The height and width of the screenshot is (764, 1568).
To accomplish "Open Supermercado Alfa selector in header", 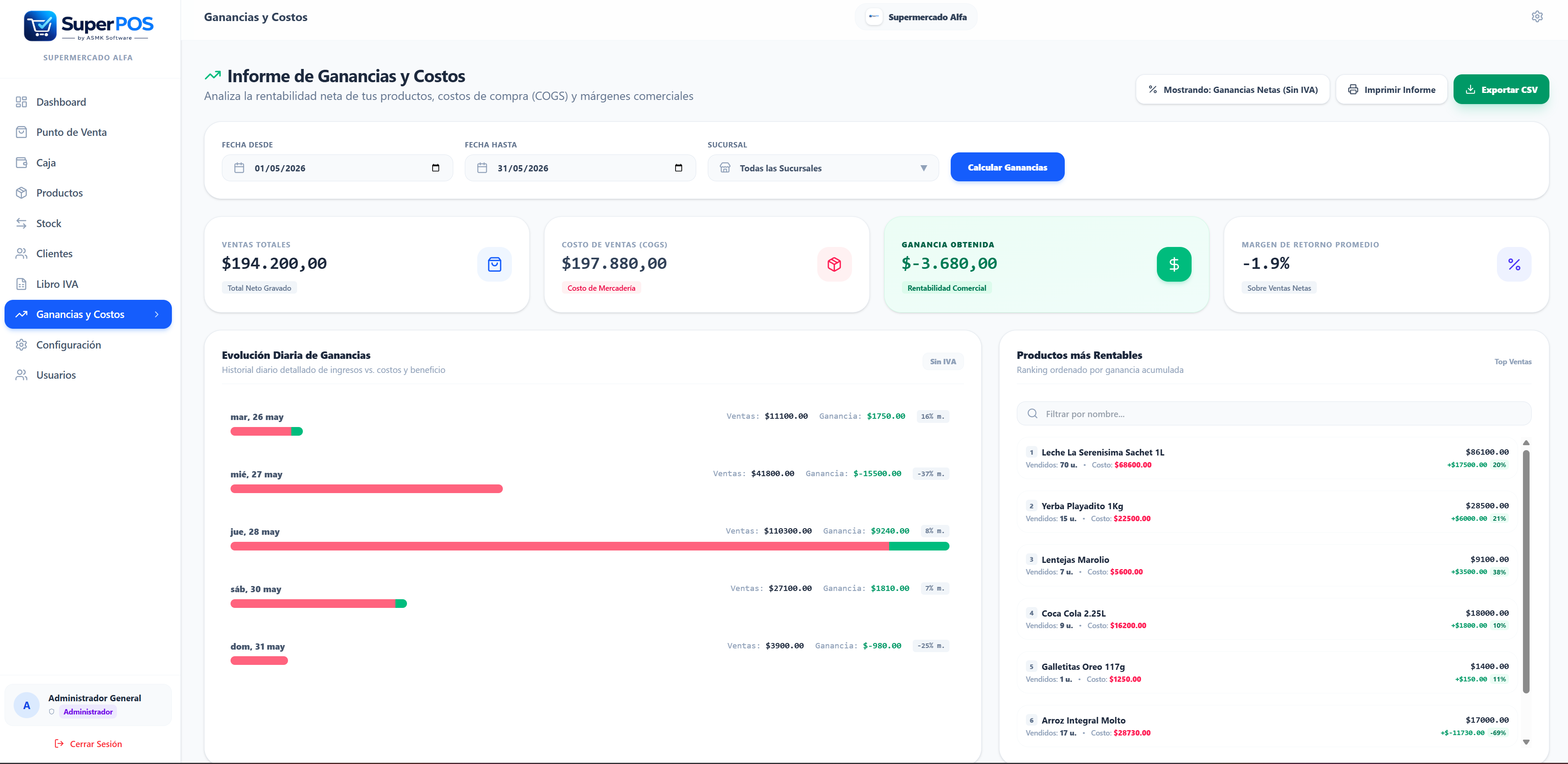I will [x=916, y=17].
